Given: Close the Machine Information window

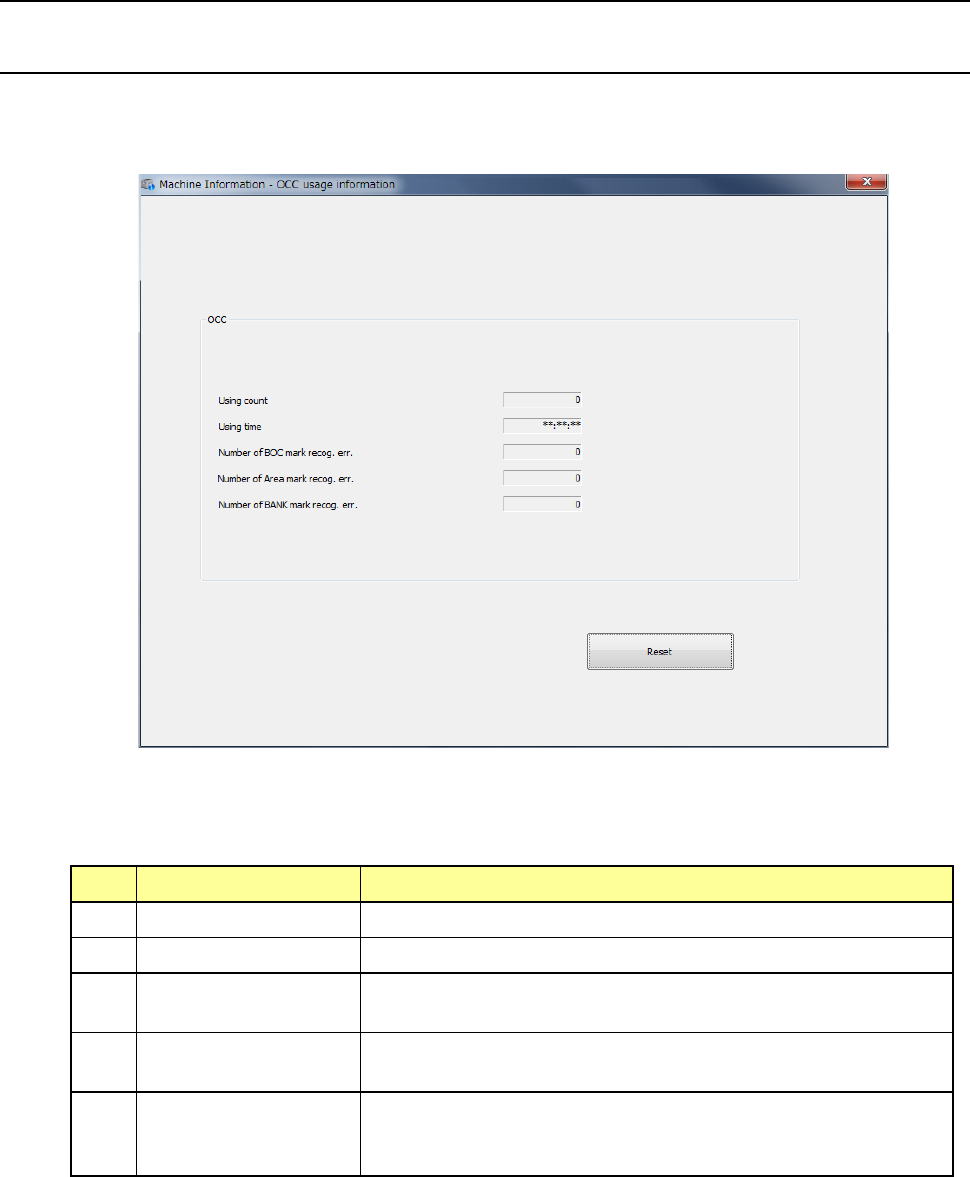Looking at the screenshot, I should [x=866, y=182].
